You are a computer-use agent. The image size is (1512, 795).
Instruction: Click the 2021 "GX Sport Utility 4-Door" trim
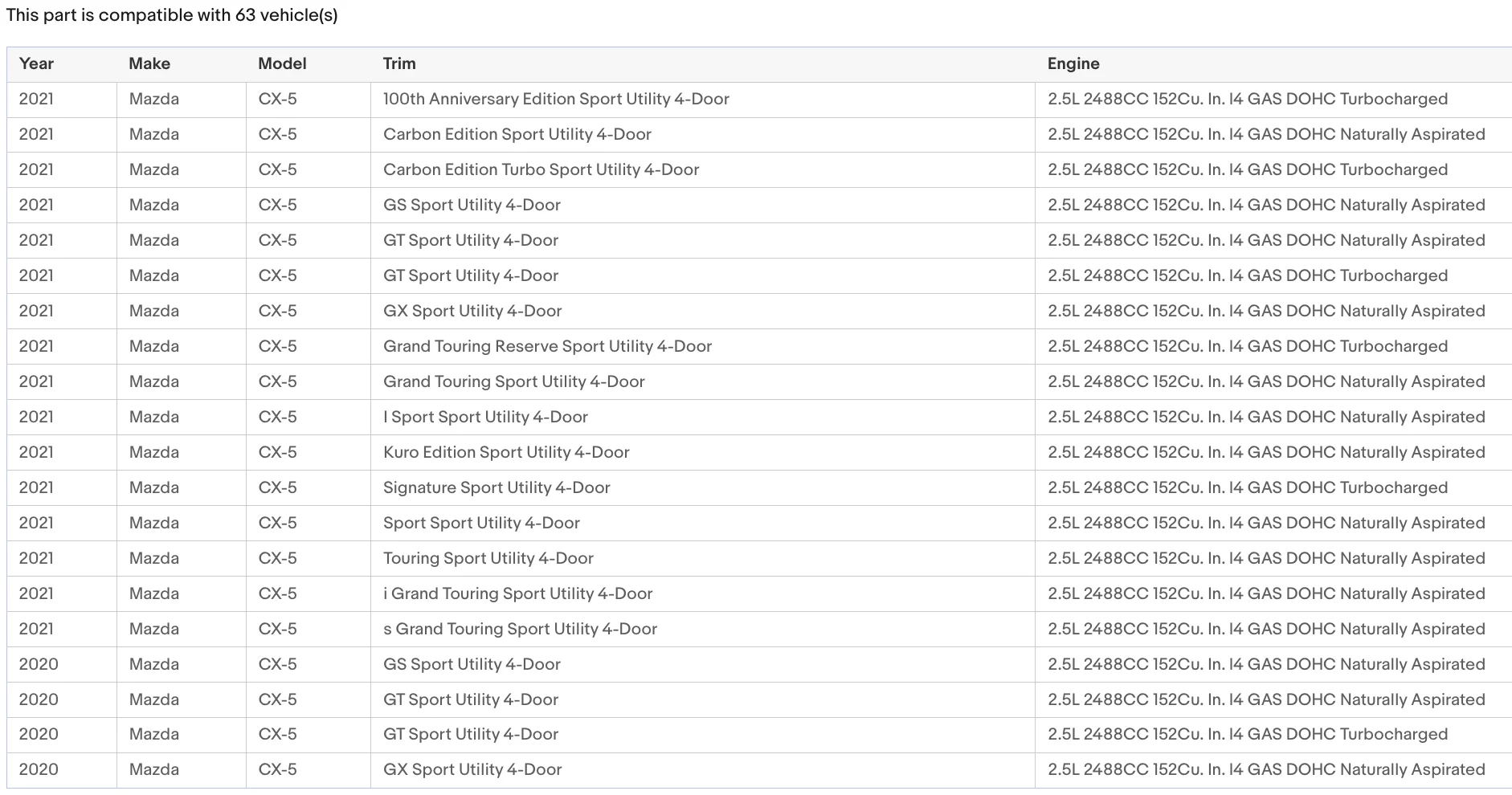click(x=472, y=311)
